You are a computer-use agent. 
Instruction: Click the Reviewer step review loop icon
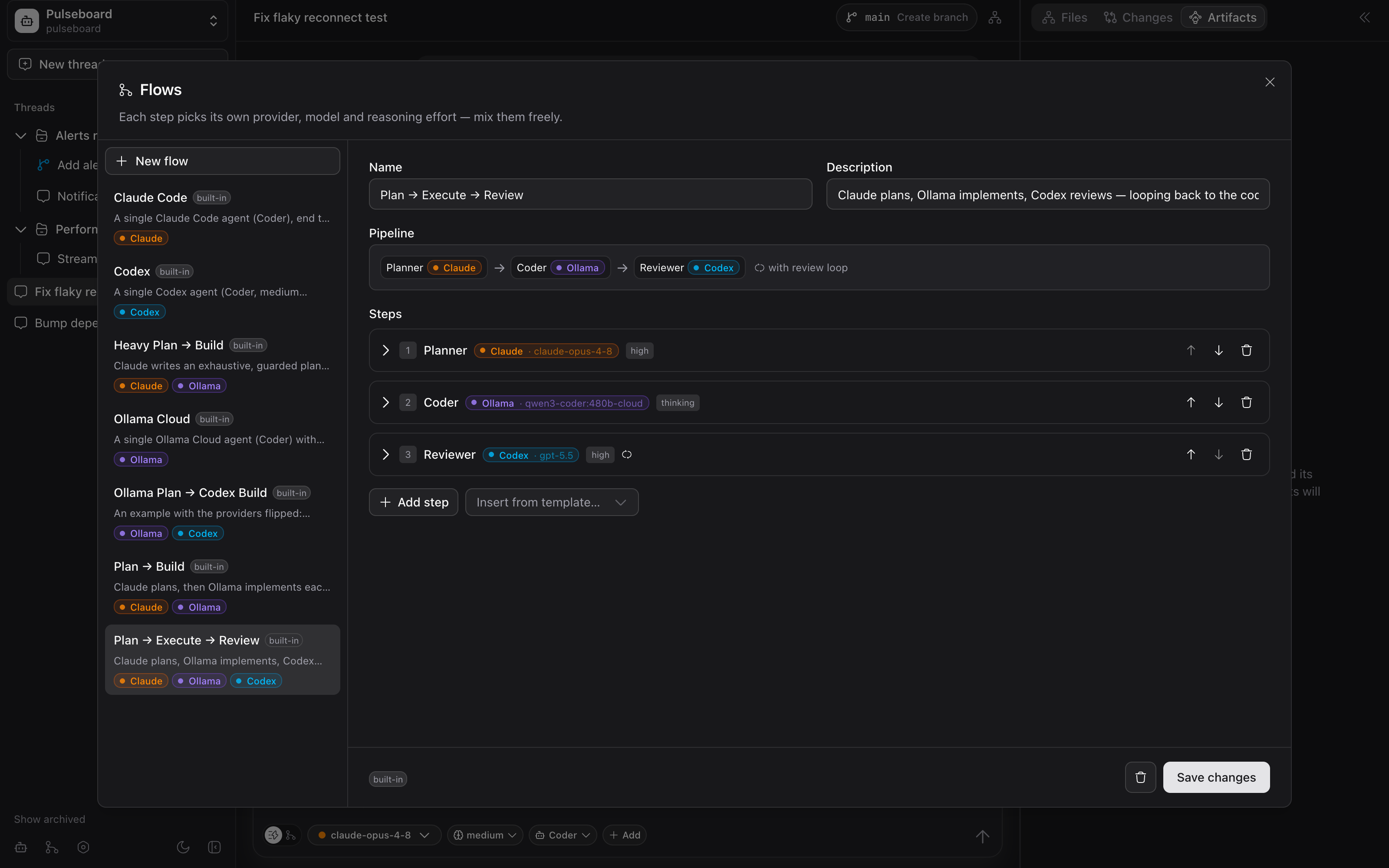pos(627,455)
